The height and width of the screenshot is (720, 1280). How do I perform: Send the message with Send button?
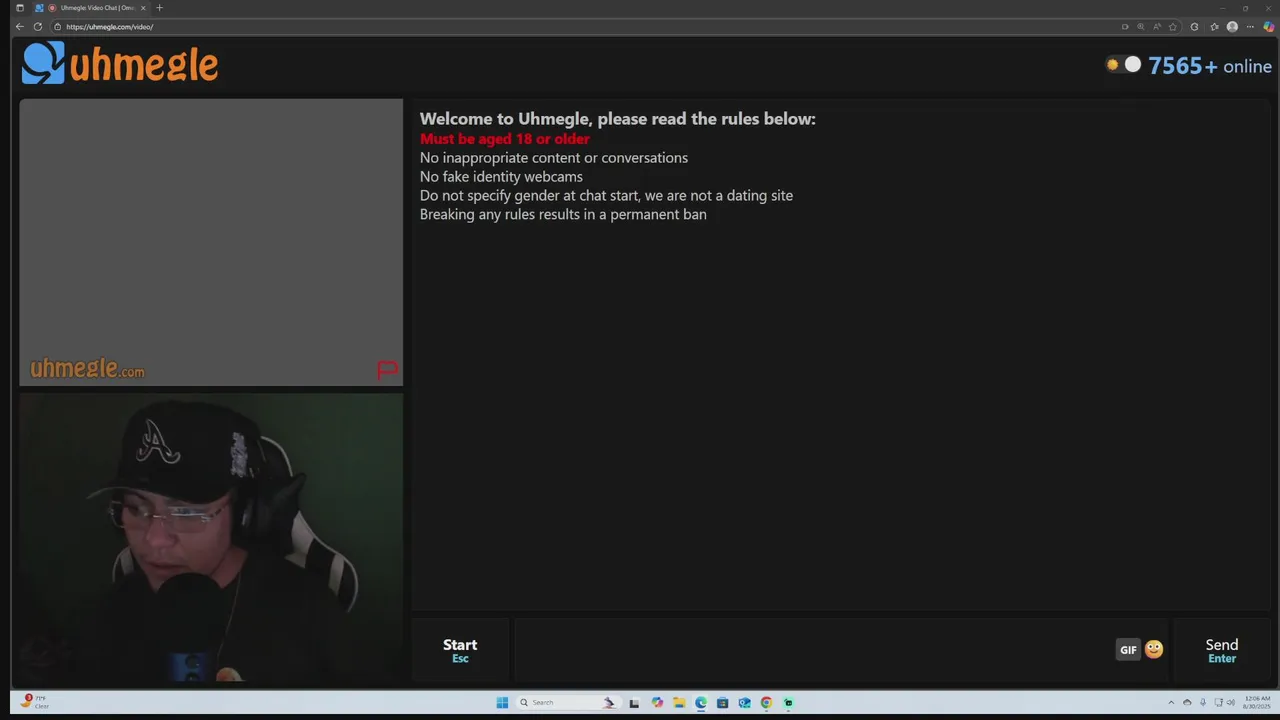coord(1222,650)
